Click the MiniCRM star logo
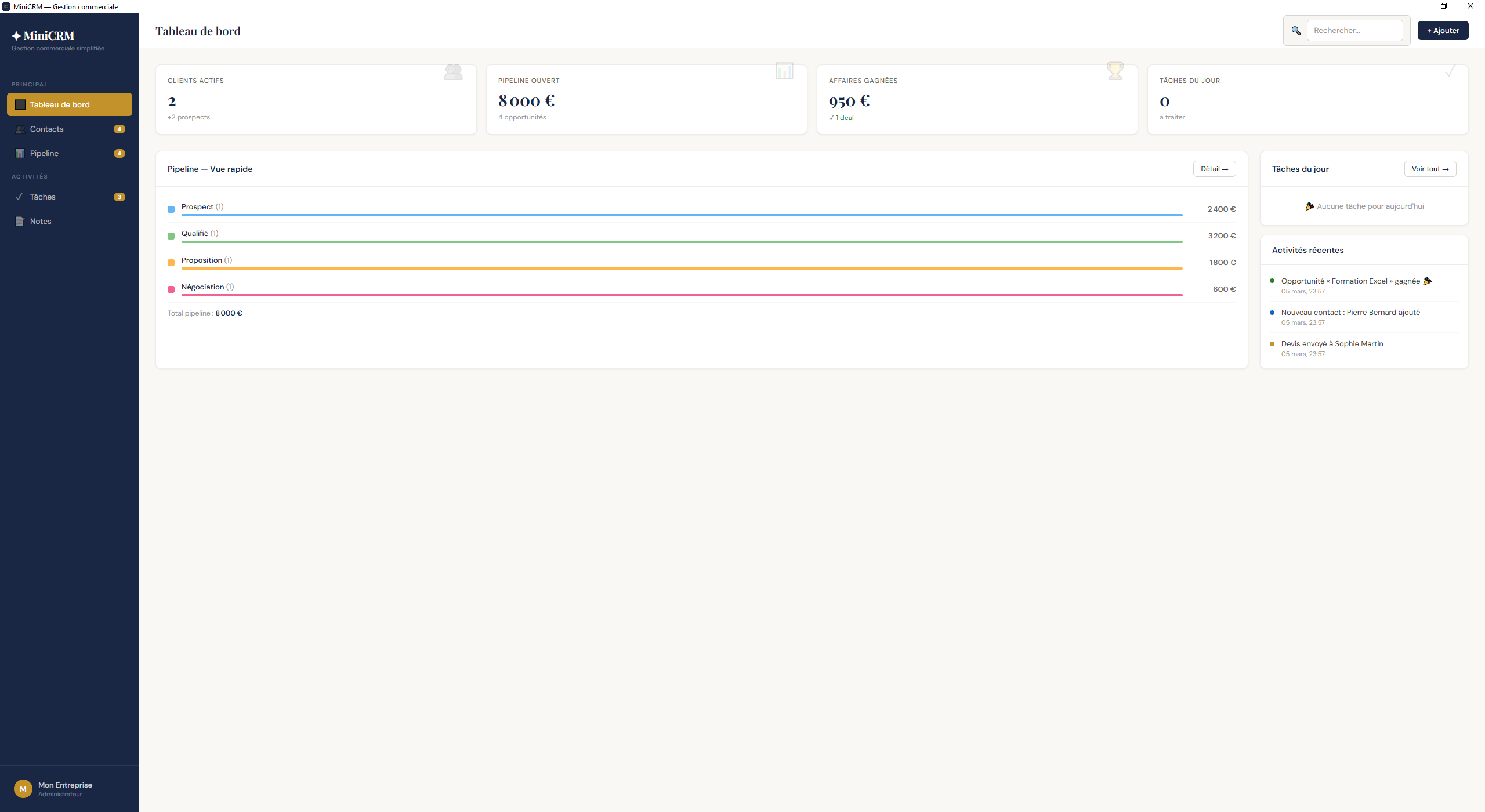 tap(16, 36)
